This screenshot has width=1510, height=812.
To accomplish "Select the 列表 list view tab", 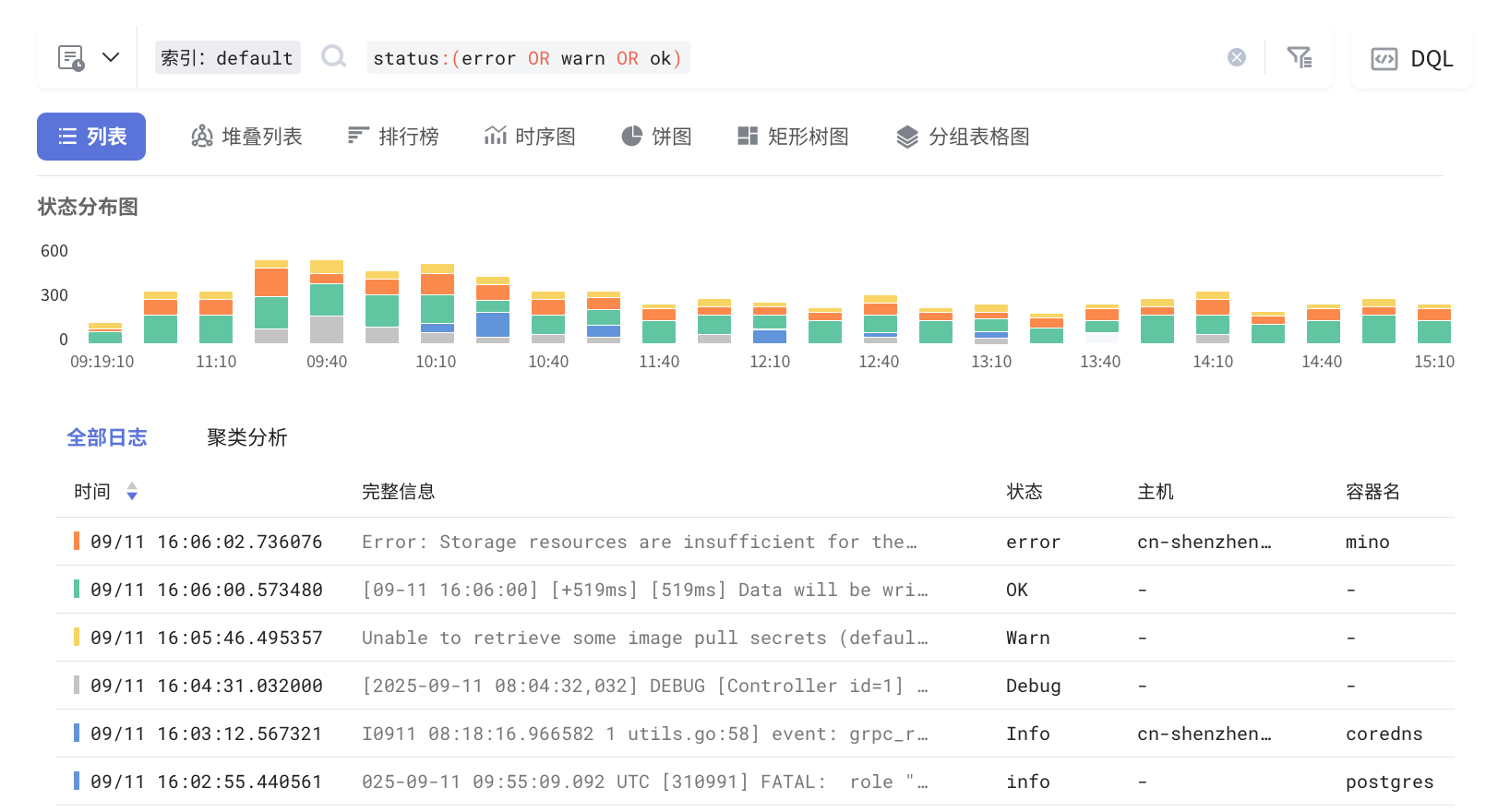I will (x=91, y=137).
